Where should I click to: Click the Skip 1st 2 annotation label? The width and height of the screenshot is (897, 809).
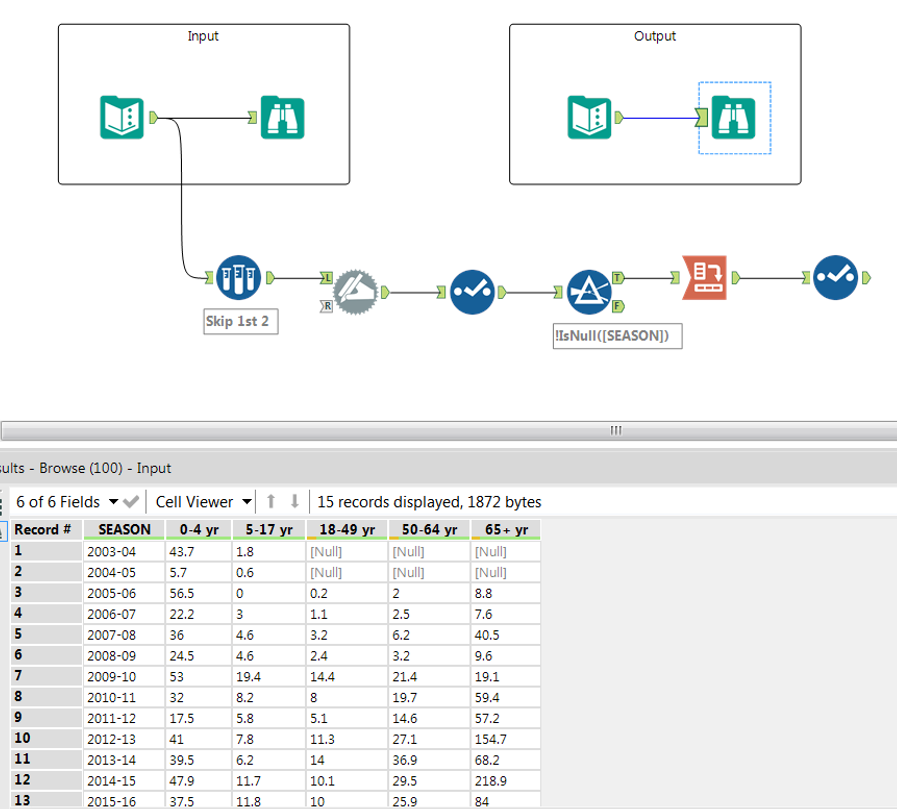(x=240, y=322)
